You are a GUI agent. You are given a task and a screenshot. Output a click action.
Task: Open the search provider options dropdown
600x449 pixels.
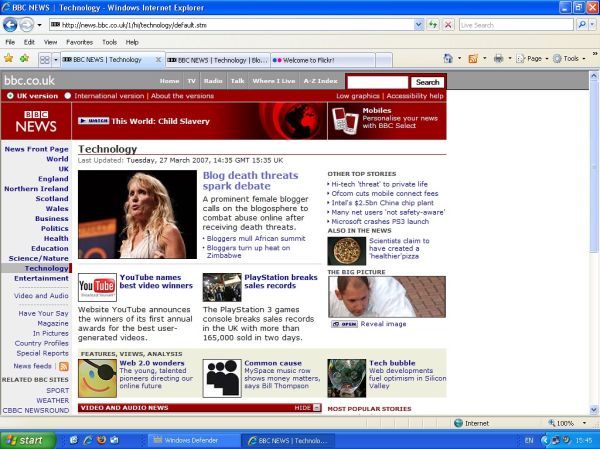(x=592, y=25)
